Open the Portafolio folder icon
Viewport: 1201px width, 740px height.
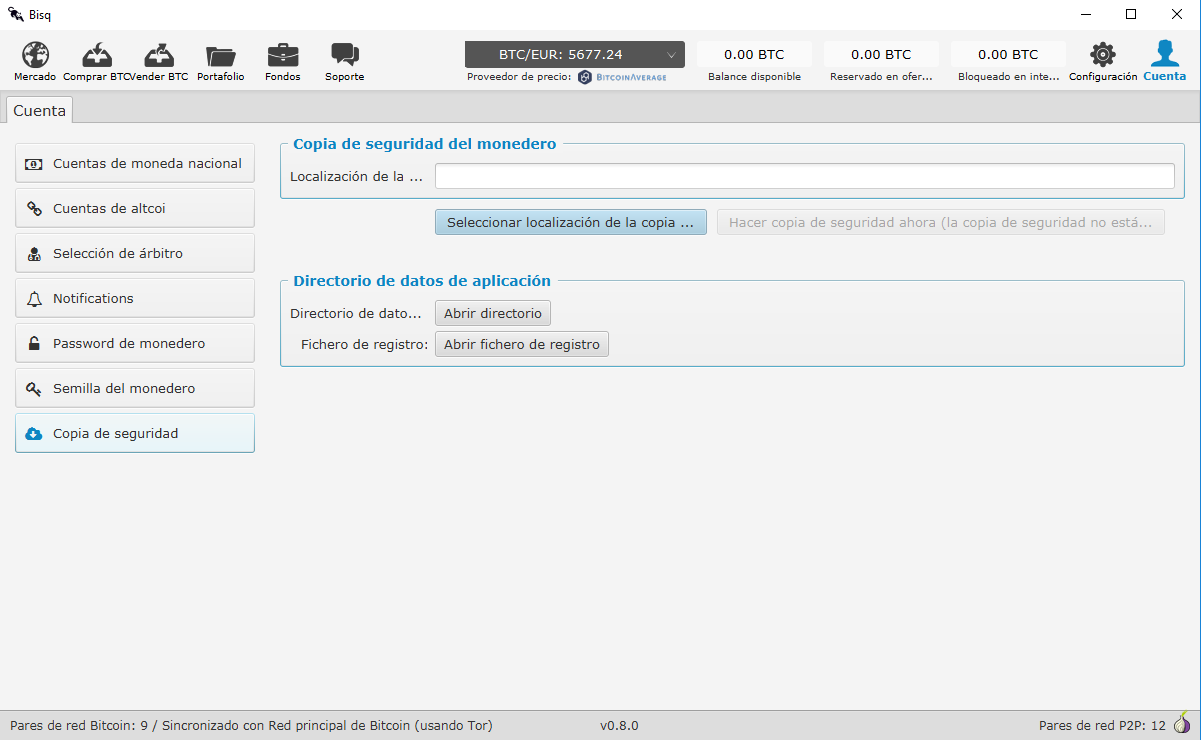tap(220, 56)
